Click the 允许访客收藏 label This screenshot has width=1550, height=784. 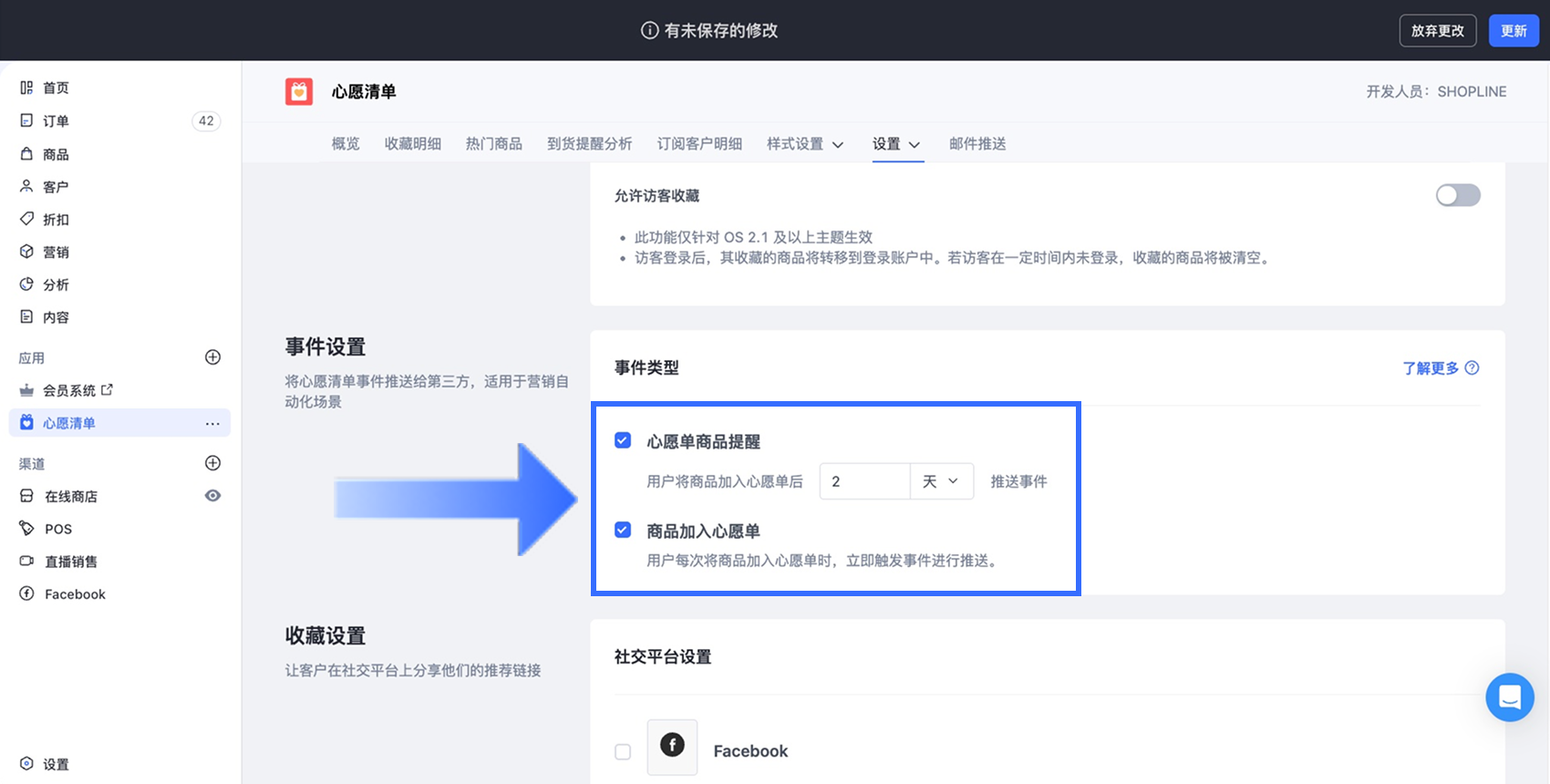click(x=657, y=196)
